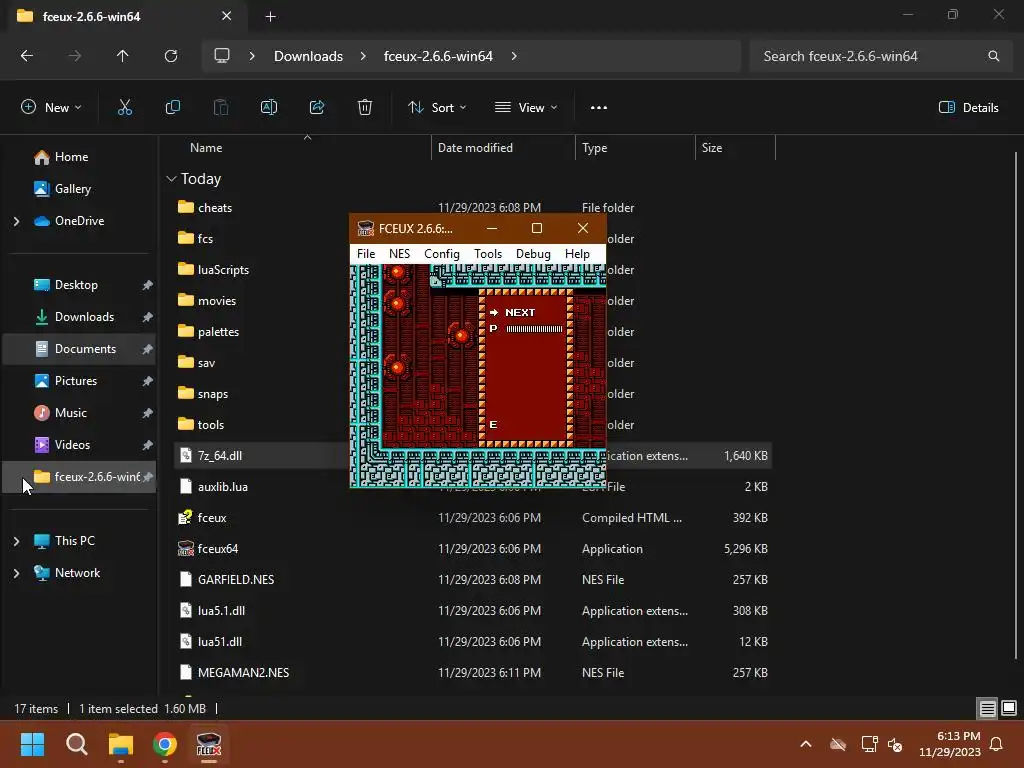Open FCEUX Debug menu
Screen dimensions: 1024x768
coord(533,254)
